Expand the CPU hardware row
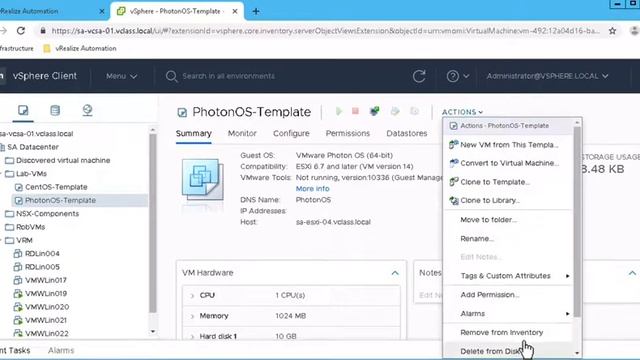640x360 pixels. (x=192, y=296)
